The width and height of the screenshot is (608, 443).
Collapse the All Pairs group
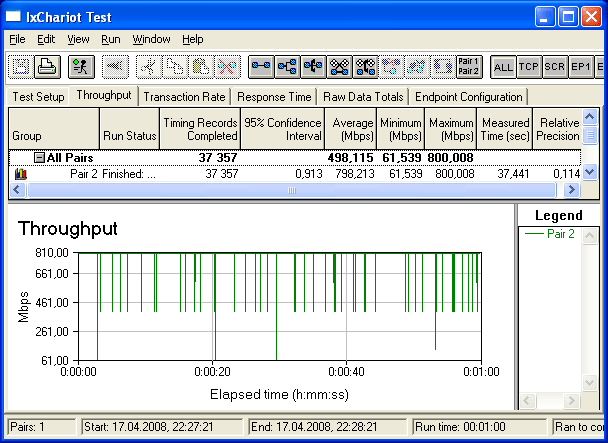point(39,158)
